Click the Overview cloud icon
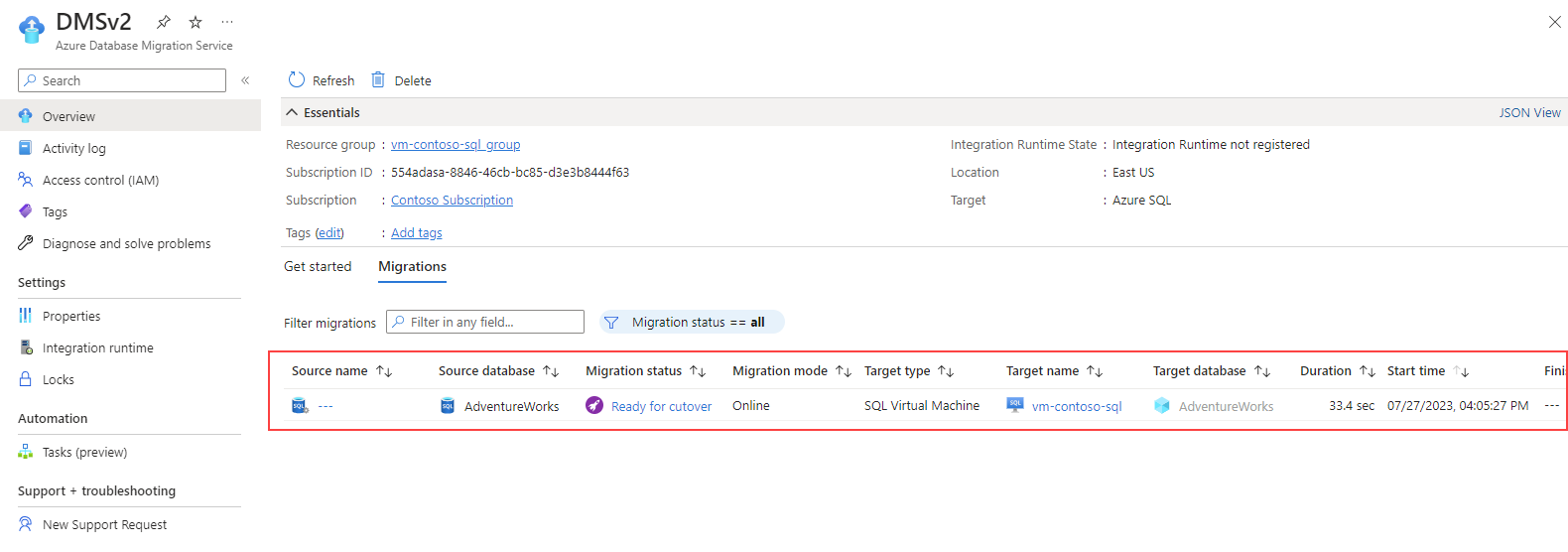Image resolution: width=1568 pixels, height=552 pixels. tap(26, 116)
